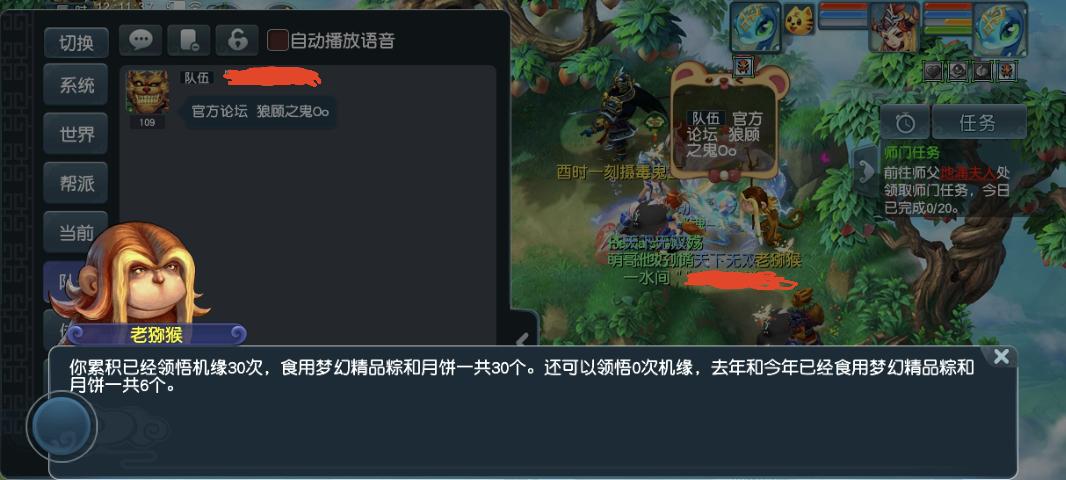The height and width of the screenshot is (480, 1066).
Task: Click the 切换 button
Action: (x=76, y=43)
